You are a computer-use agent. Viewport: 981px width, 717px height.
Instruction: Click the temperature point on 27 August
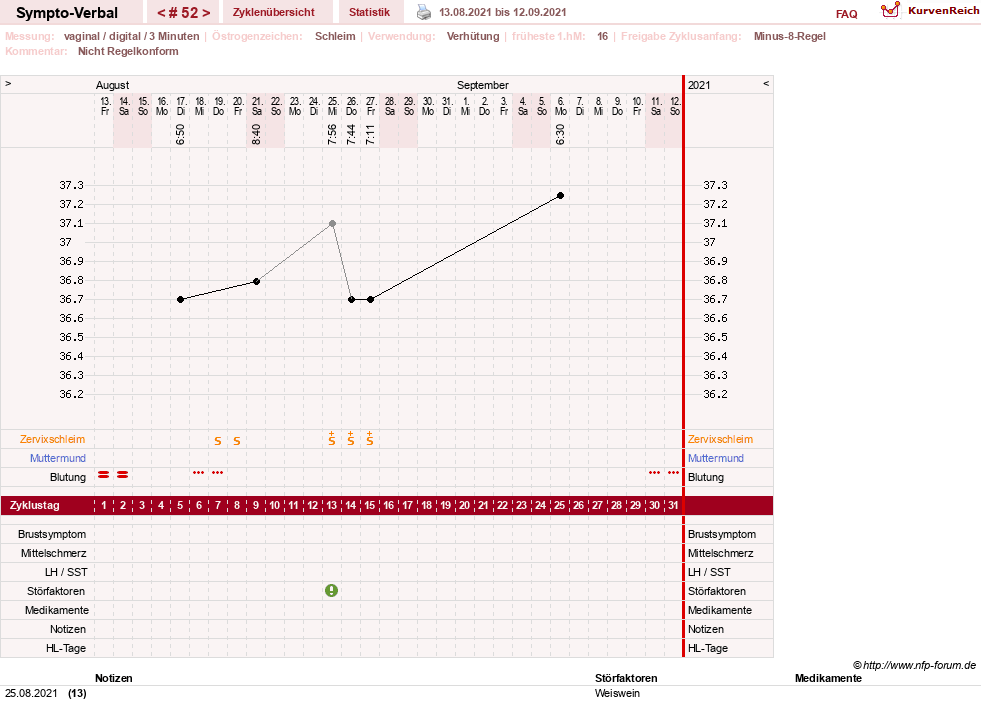pos(370,300)
